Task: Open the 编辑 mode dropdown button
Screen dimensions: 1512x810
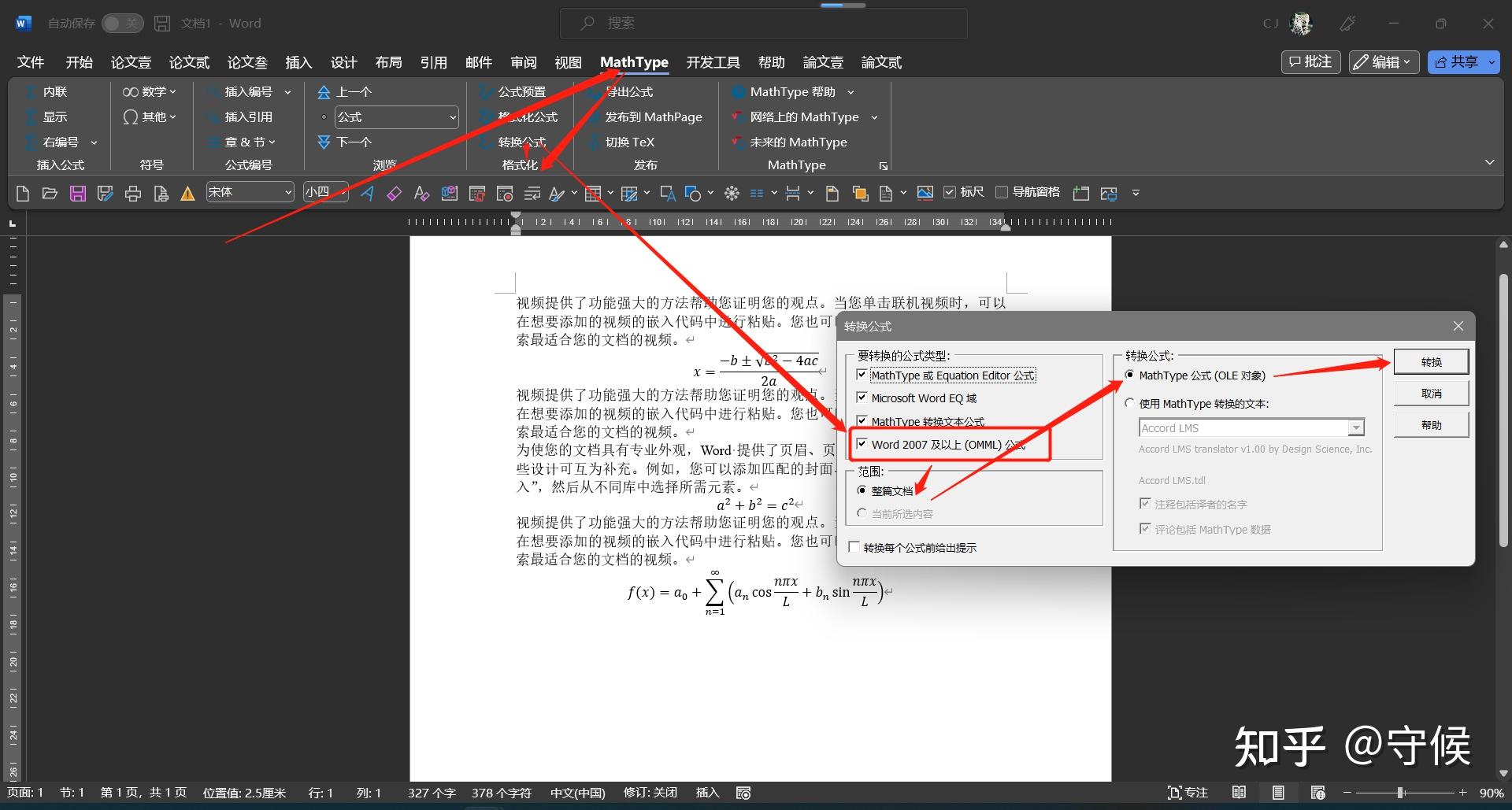Action: 1384,62
